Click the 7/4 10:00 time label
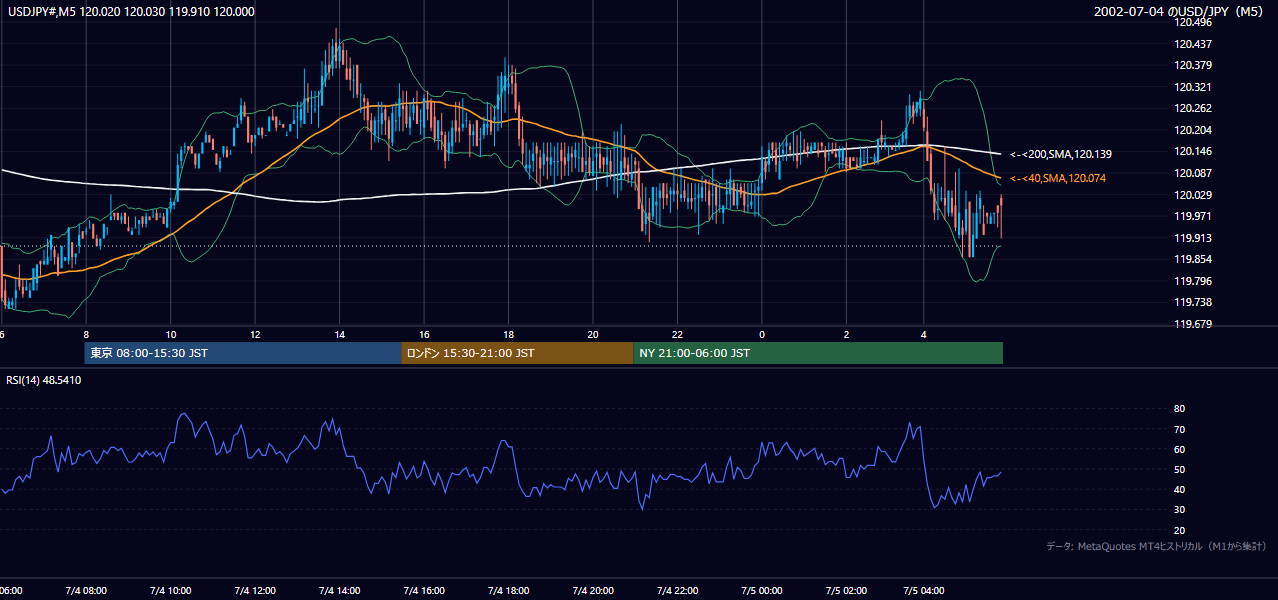 tap(170, 591)
